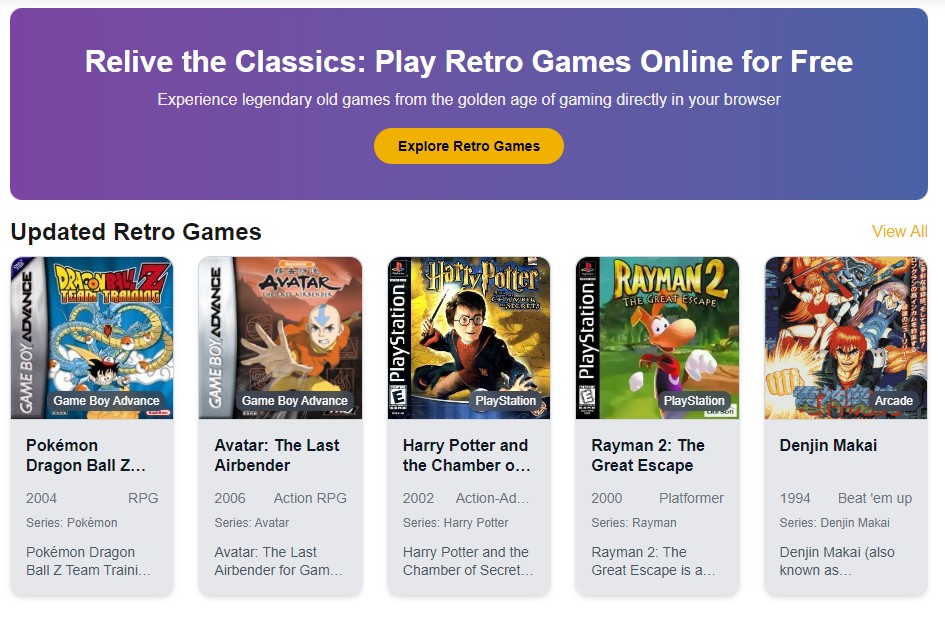Open the Denjin Makai title link

828,445
